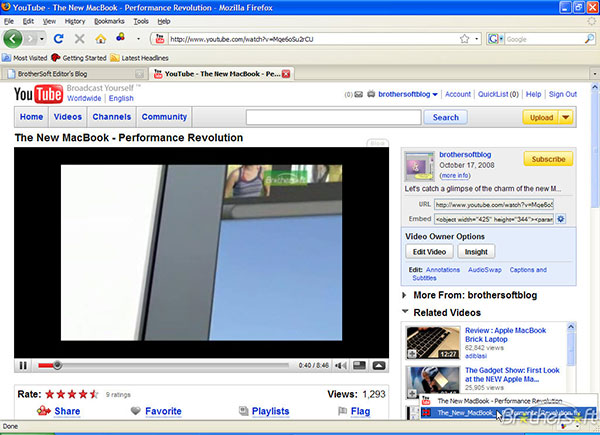Open brothersoftblog channel avatar thumbnail
Image resolution: width=600 pixels, height=435 pixels.
[x=419, y=166]
